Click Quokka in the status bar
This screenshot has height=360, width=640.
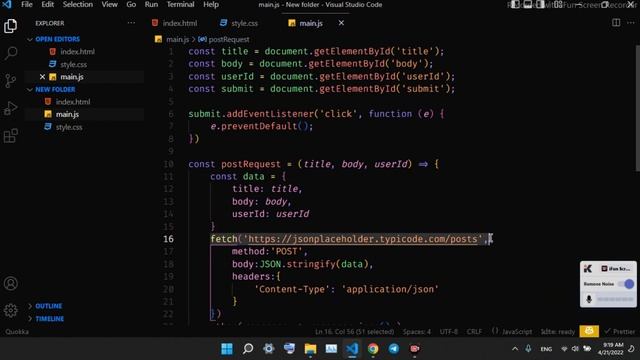17,331
